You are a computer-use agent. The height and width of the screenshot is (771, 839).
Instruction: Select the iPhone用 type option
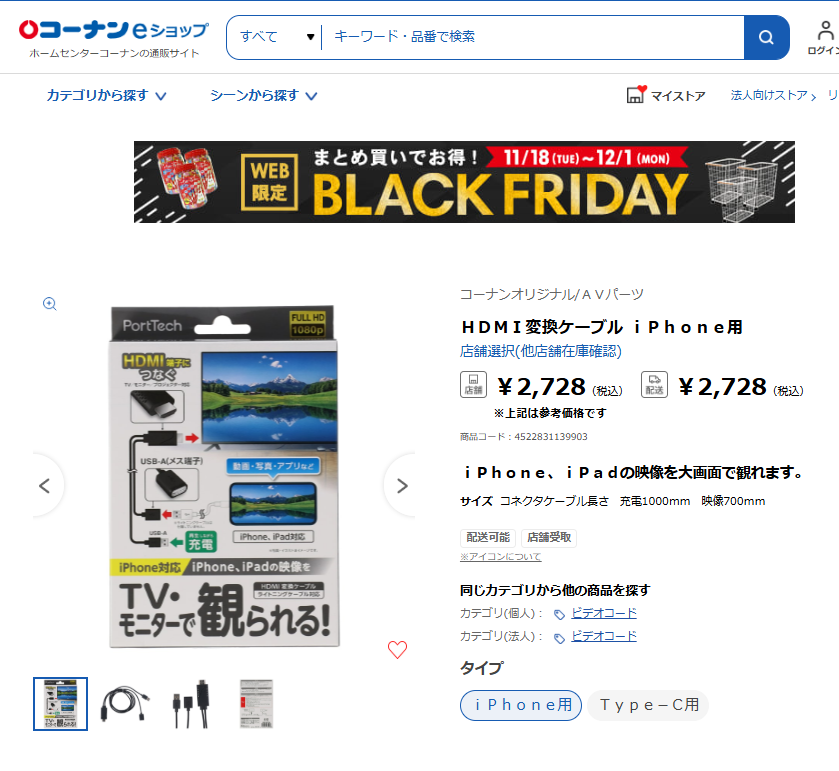521,705
